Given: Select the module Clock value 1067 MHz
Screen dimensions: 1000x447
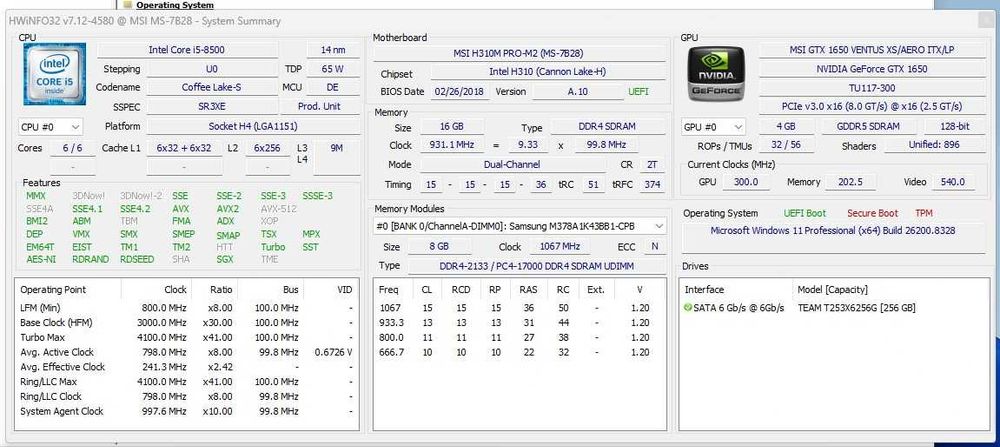Looking at the screenshot, I should coord(559,246).
